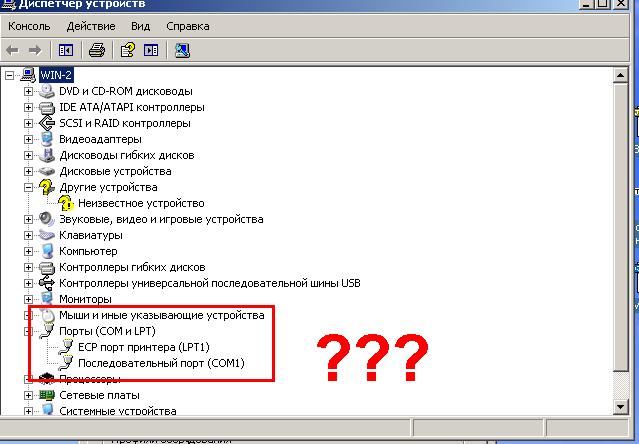Click the Контроллеры гибких дисков icon

(46, 268)
